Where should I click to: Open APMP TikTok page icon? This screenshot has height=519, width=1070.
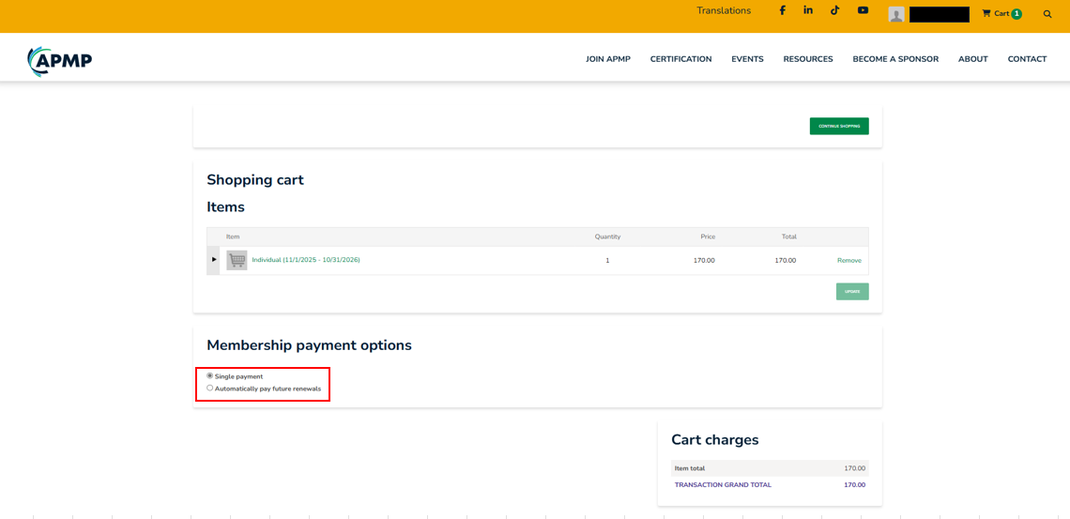(835, 11)
